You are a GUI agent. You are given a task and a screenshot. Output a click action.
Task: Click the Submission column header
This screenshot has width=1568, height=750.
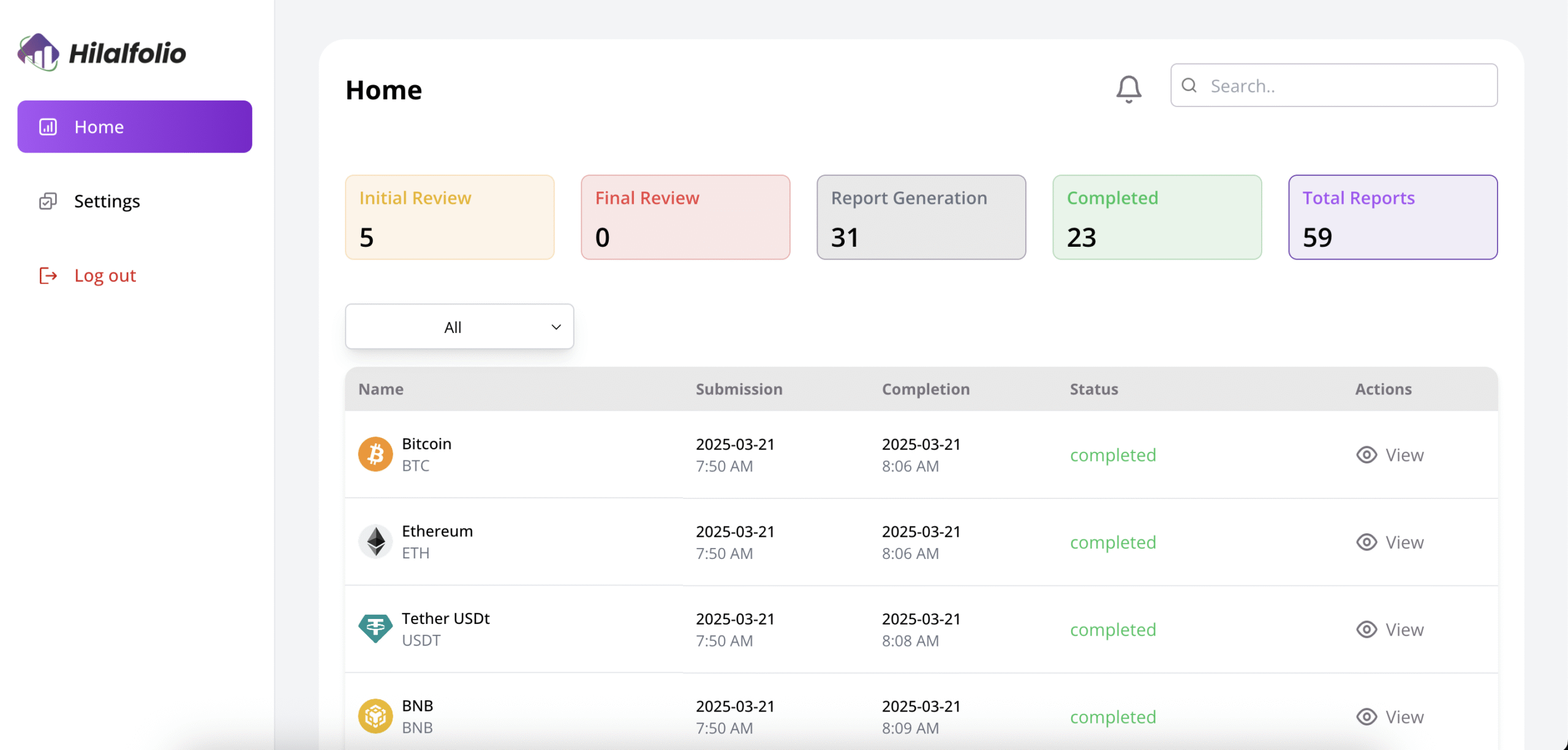[x=739, y=389]
